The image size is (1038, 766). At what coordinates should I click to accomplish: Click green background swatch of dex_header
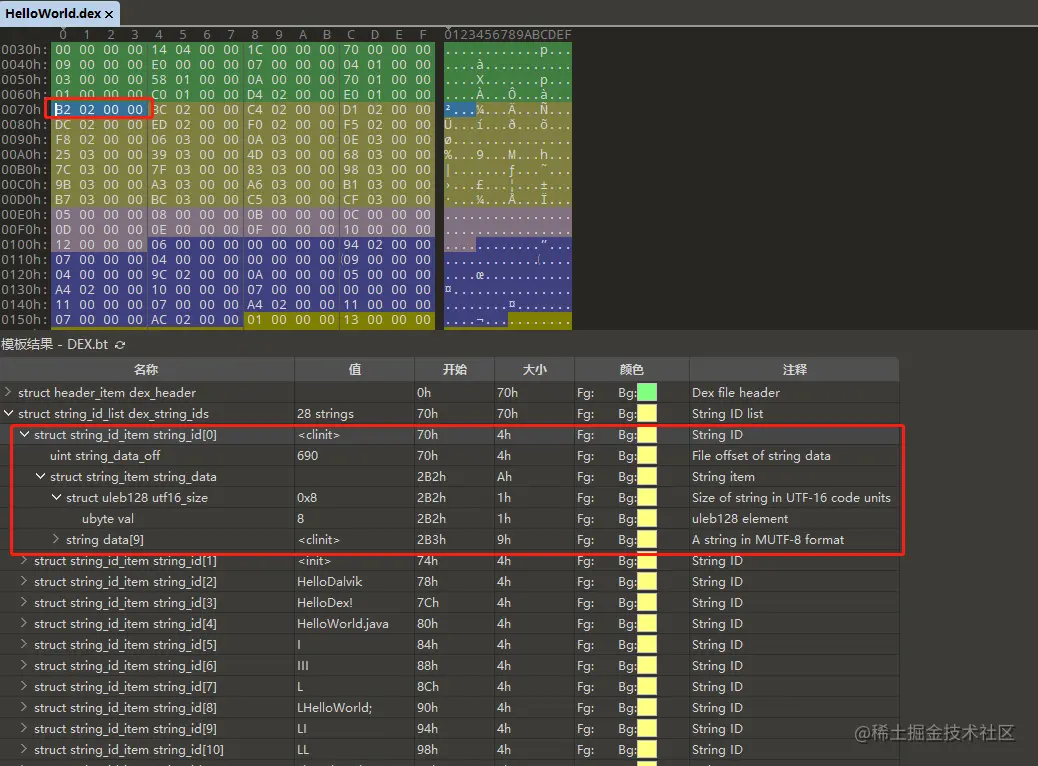coord(647,393)
